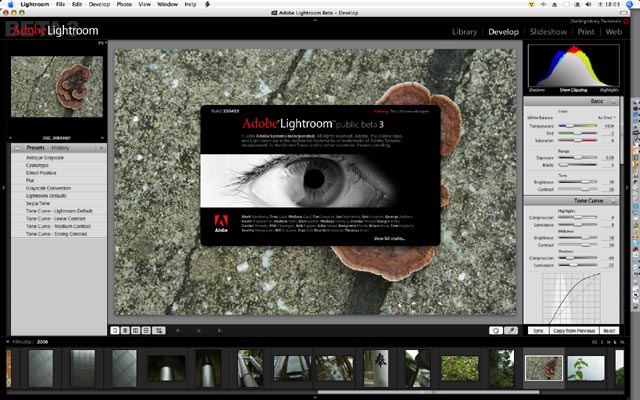Viewport: 640px width, 400px height.
Task: Adjust the Saturation slider
Action: (578, 140)
